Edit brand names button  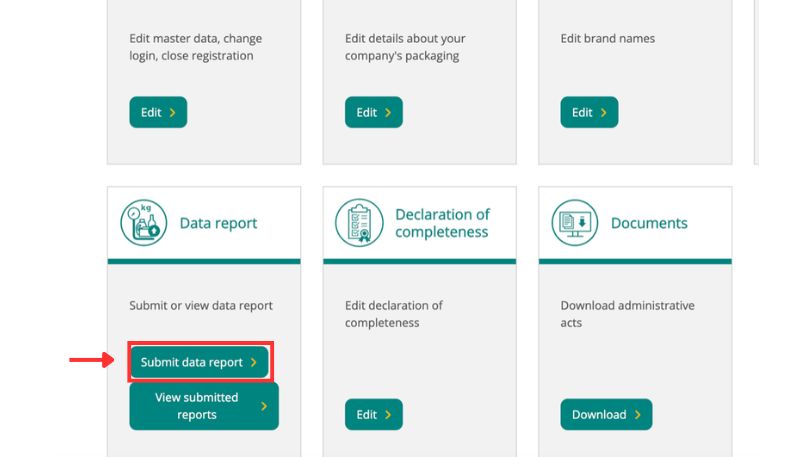tap(589, 113)
